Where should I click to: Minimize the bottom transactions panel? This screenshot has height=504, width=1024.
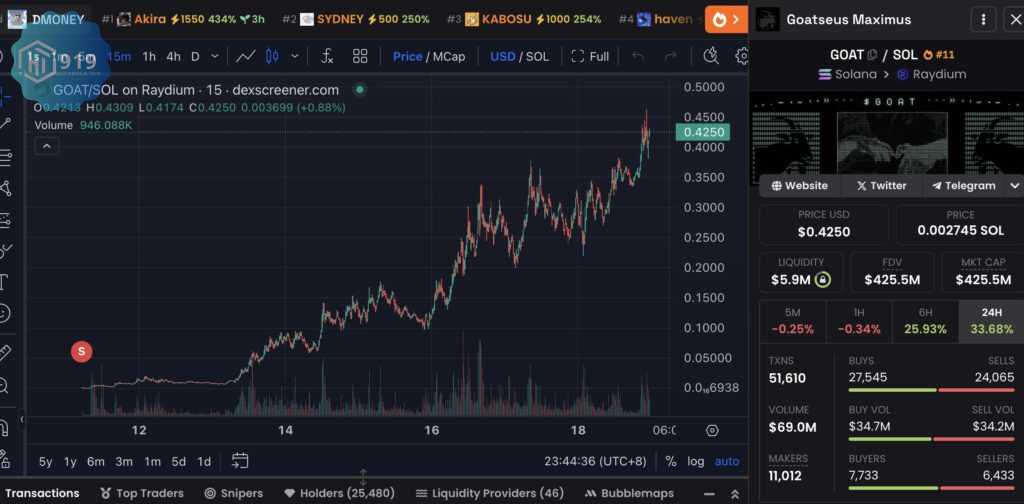710,494
